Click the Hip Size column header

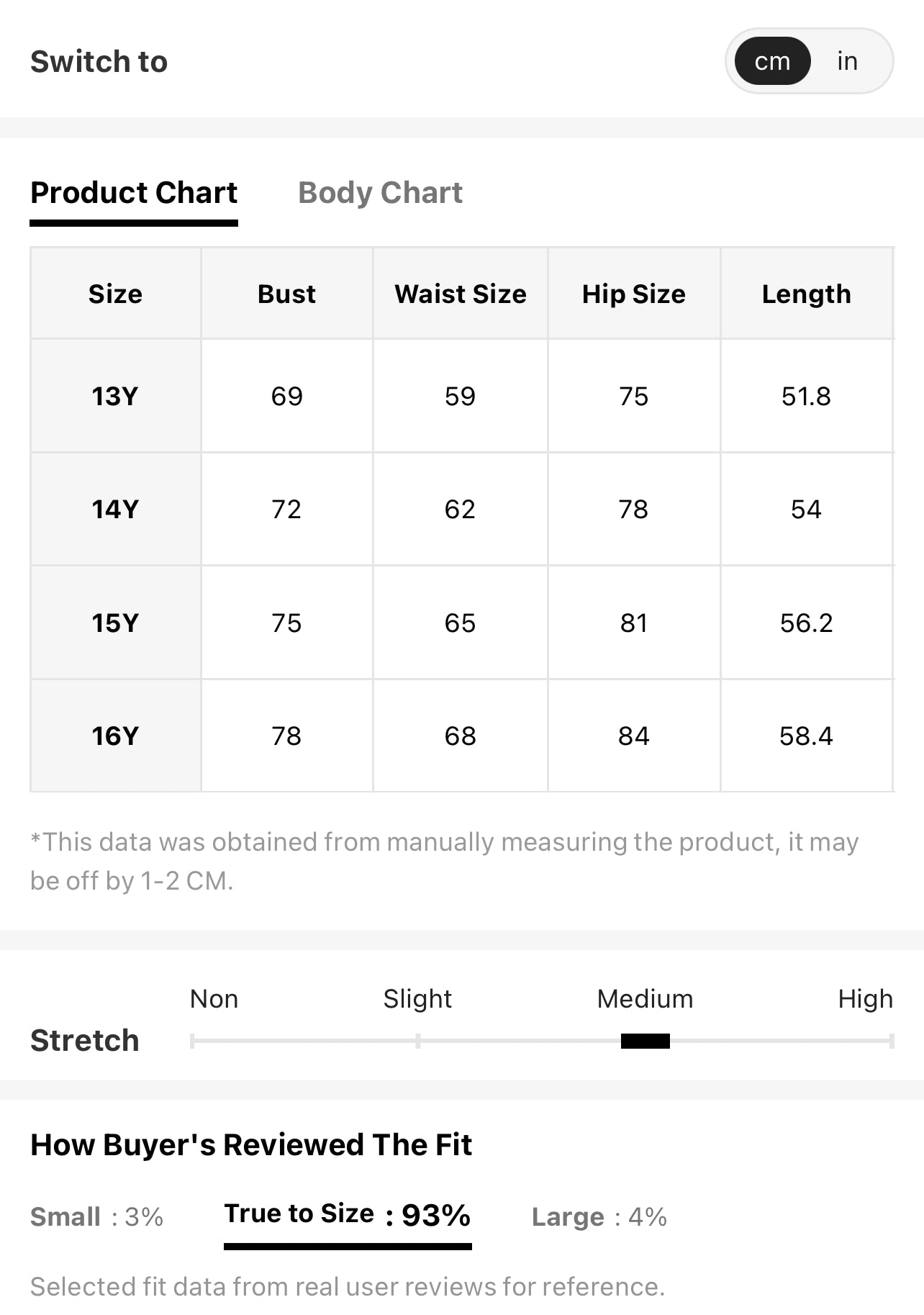(634, 294)
